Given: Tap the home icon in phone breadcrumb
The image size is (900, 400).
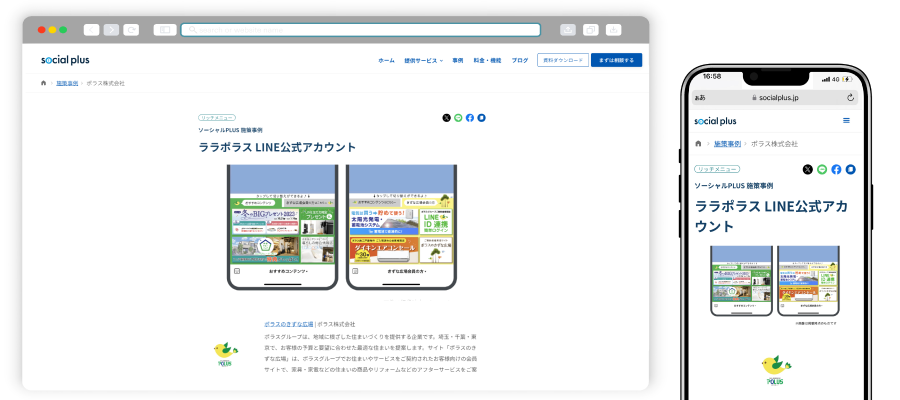Looking at the screenshot, I should tap(698, 143).
